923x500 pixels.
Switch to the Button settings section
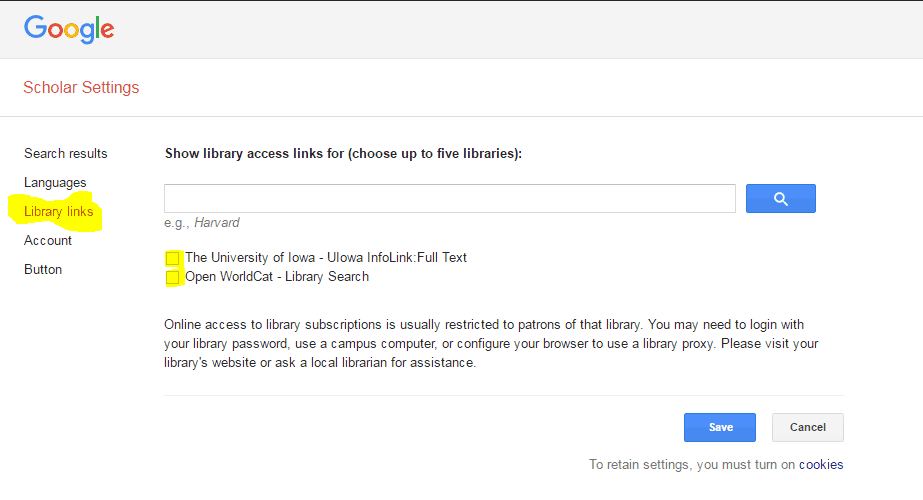43,269
